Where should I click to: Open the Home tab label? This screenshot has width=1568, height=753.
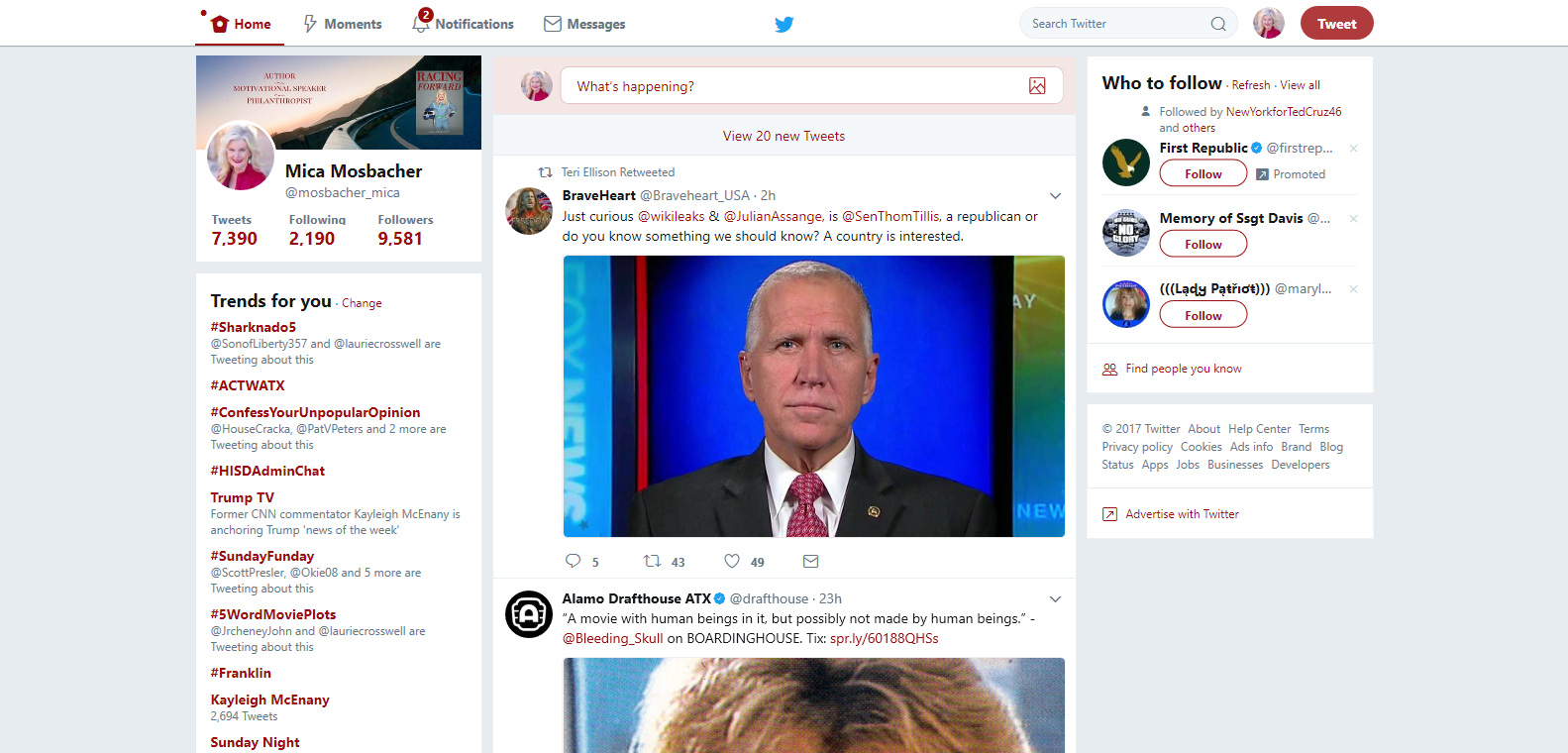(x=253, y=24)
